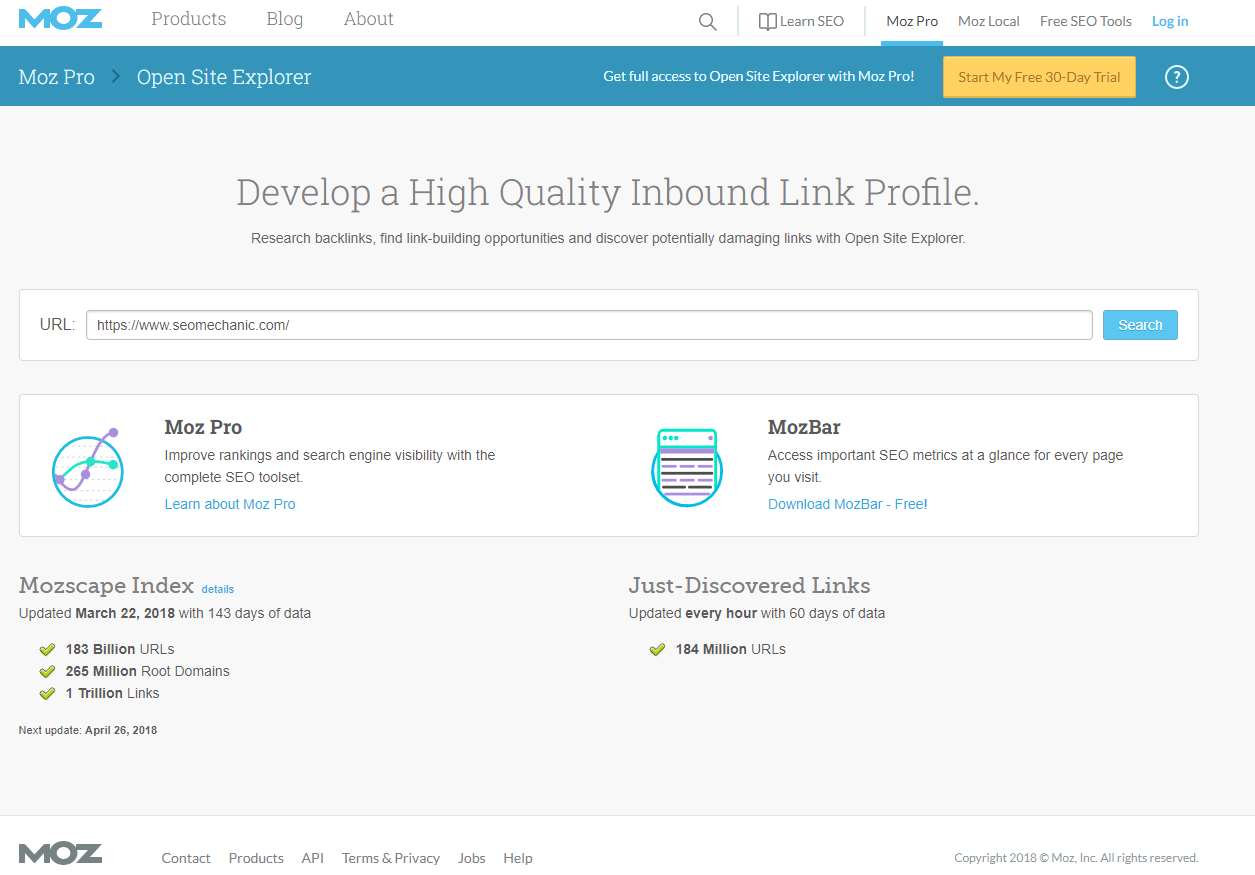
Task: Click Next update: April 26, 2018 text
Action: point(88,730)
